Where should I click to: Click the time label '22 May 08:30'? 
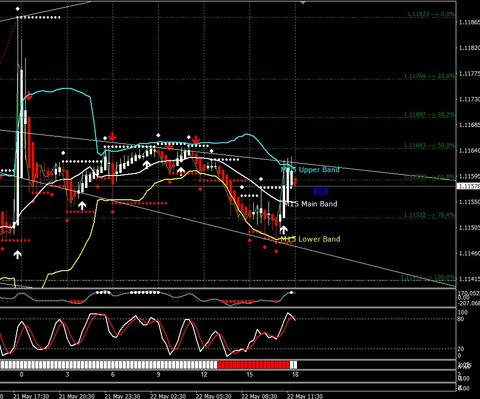point(259,396)
